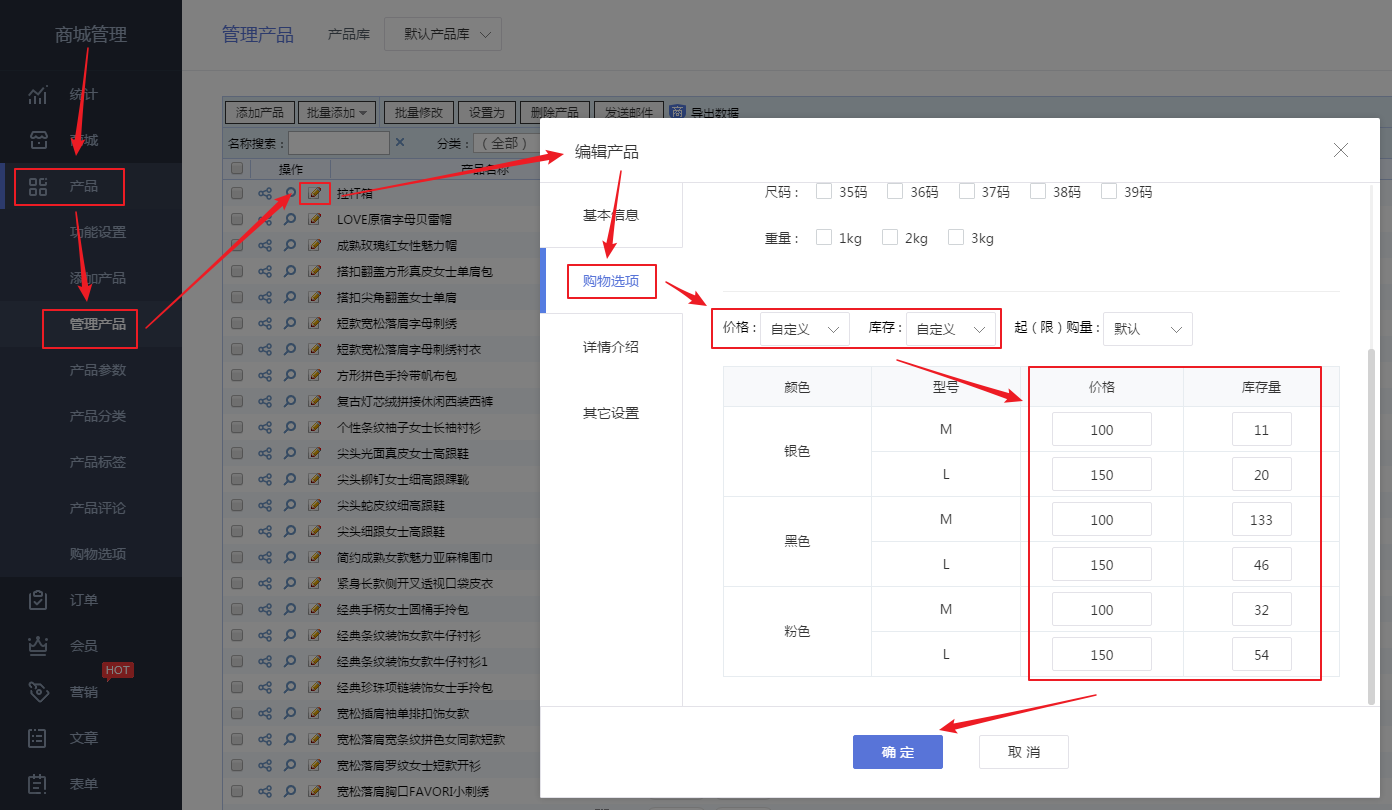Click the 批量修改 button
1392x810 pixels.
coord(420,112)
